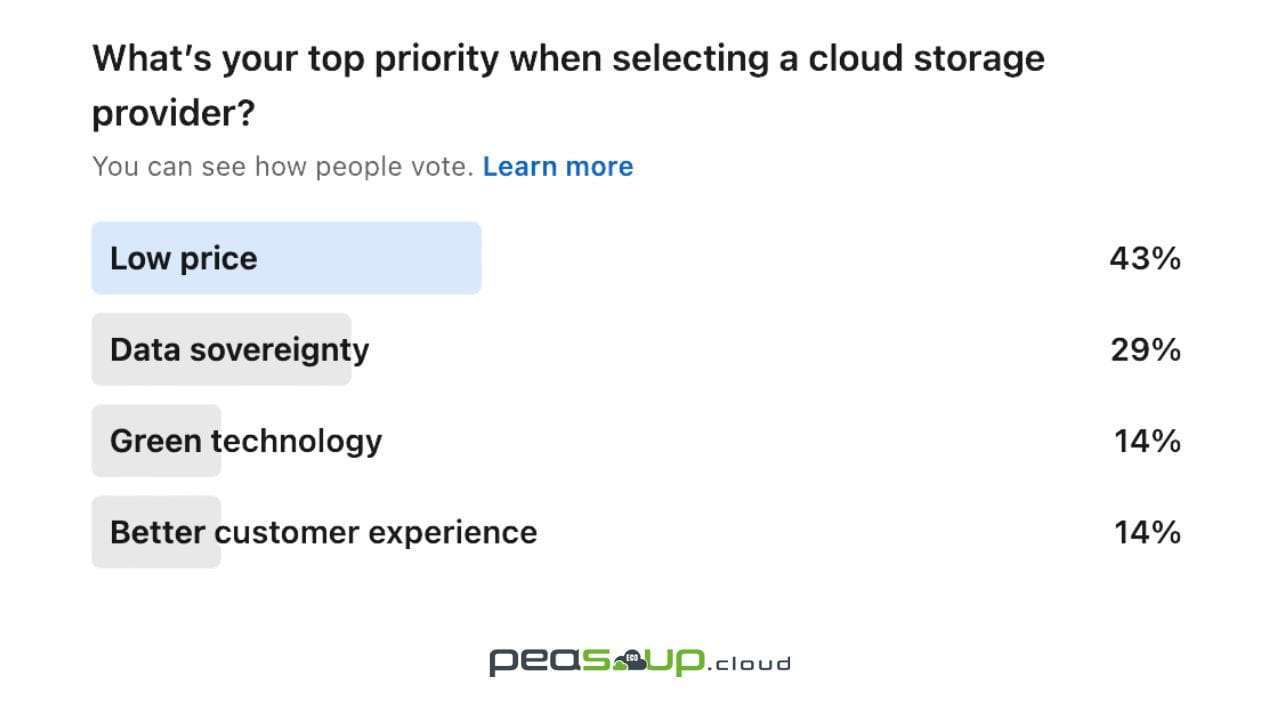Click the cloud icon inside the peasoup logo
Viewport: 1280px width, 720px height.
click(x=632, y=661)
